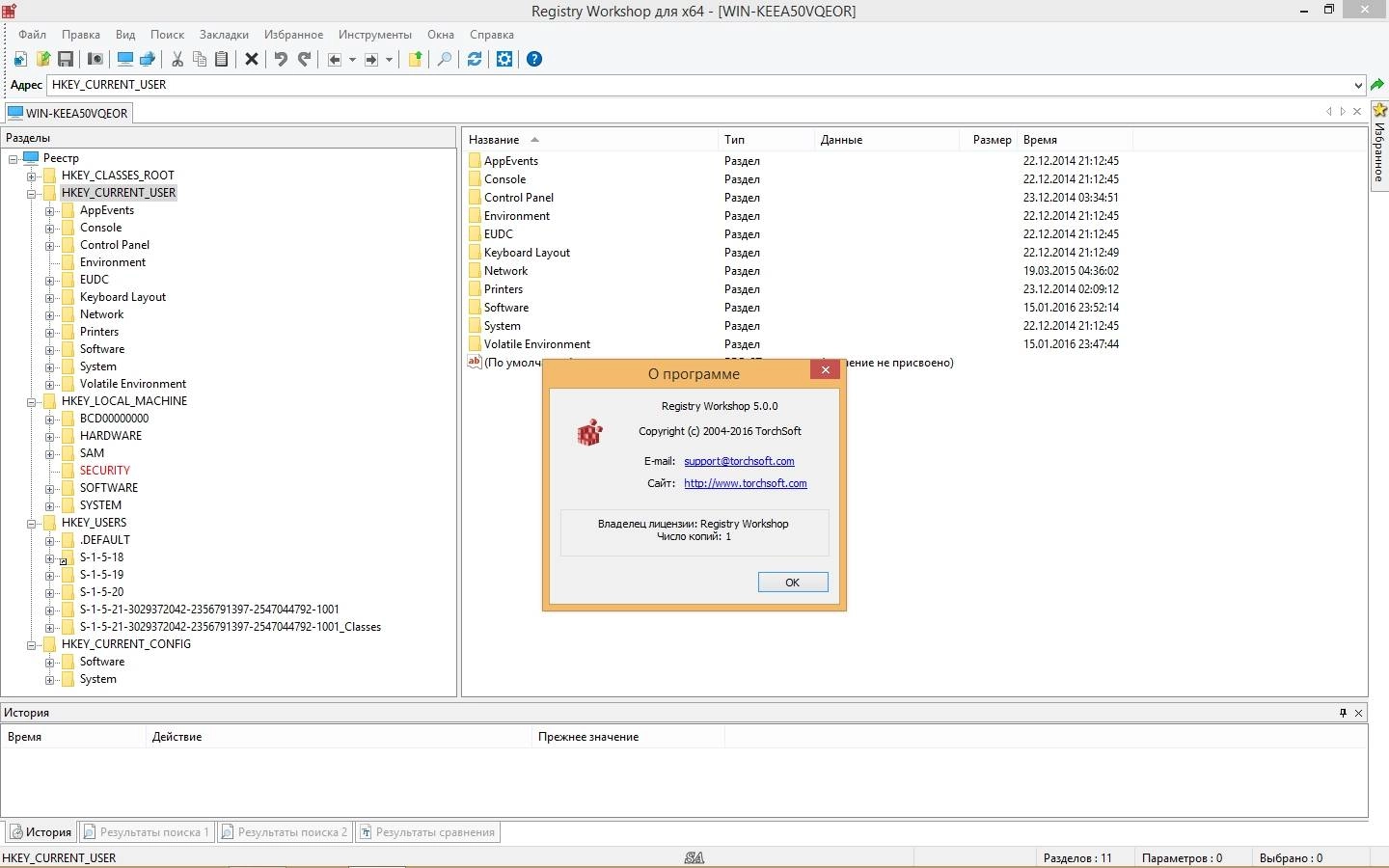
Task: Go up one level folder icon
Action: (415, 59)
